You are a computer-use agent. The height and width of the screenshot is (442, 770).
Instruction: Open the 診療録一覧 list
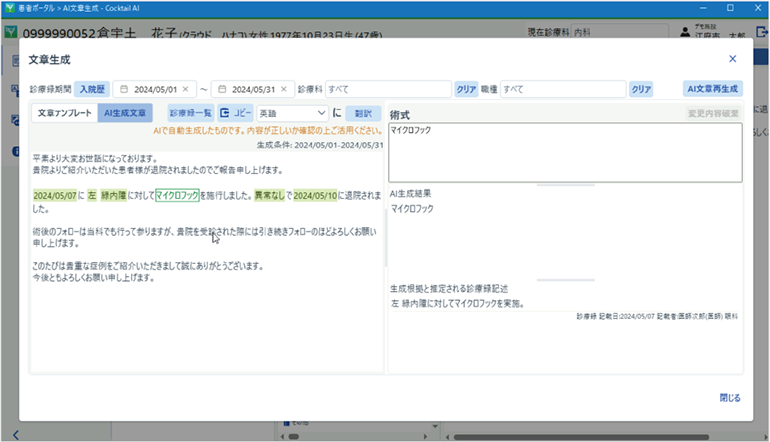point(189,114)
